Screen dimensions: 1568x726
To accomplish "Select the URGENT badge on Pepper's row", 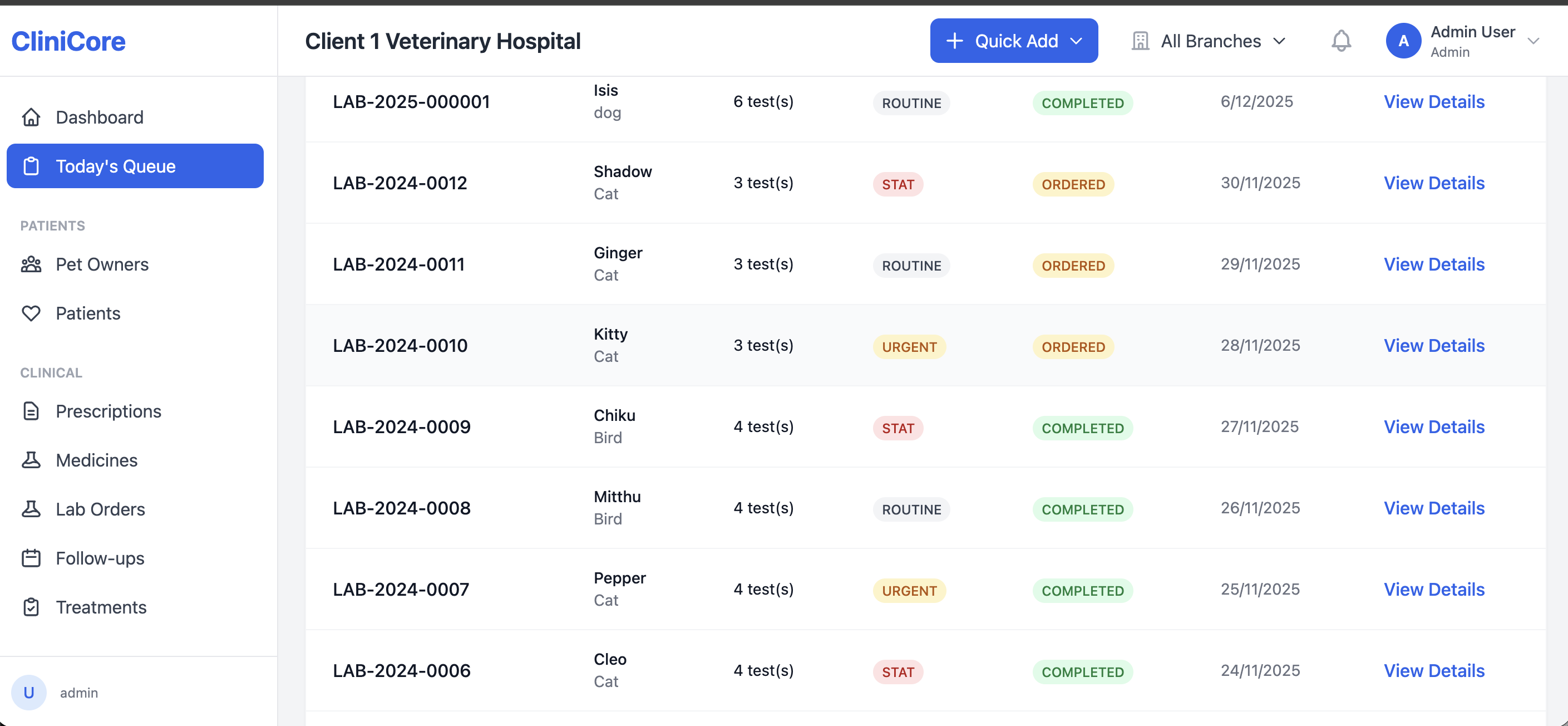I will click(x=909, y=590).
